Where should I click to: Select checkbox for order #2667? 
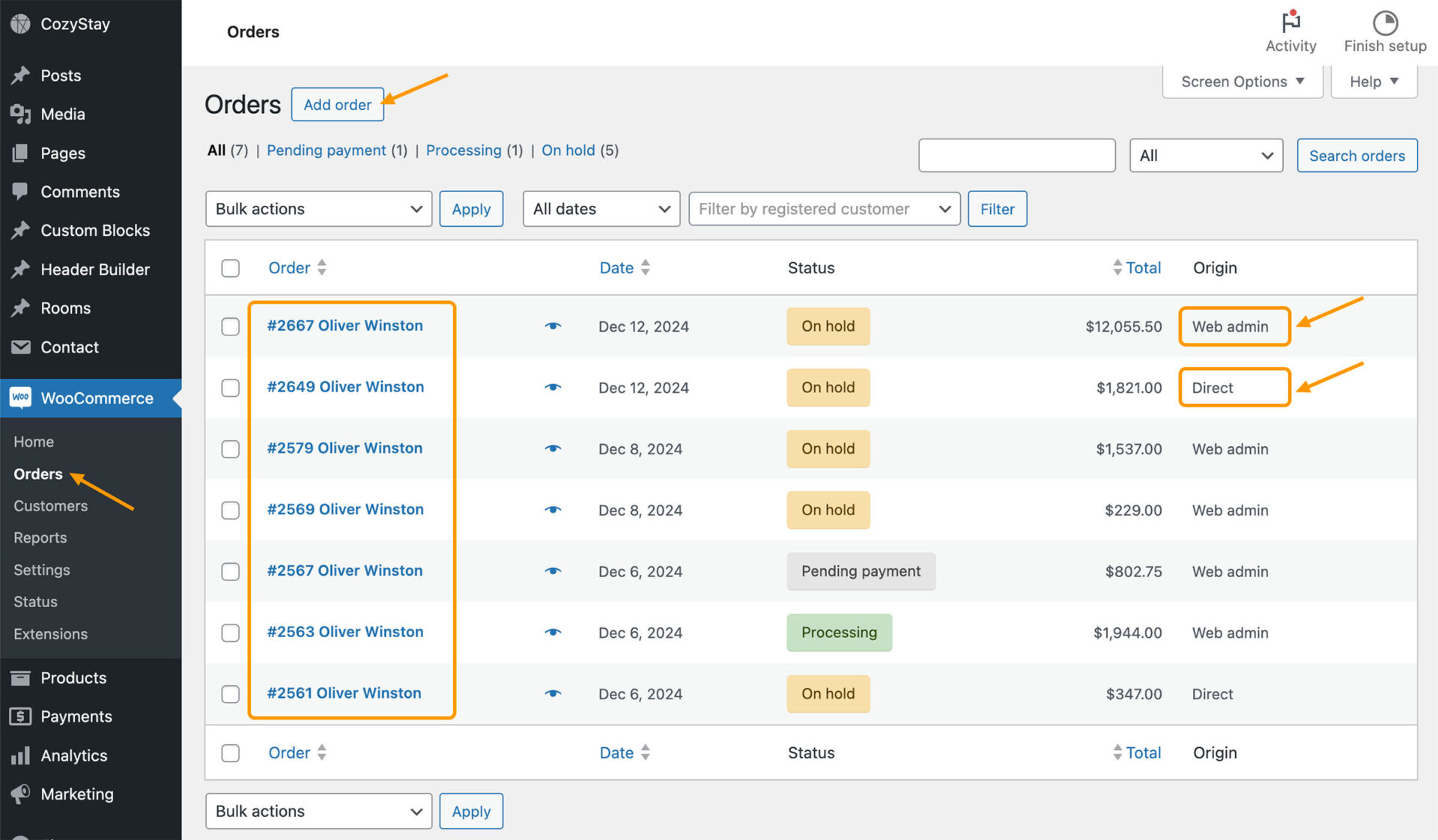(x=231, y=326)
